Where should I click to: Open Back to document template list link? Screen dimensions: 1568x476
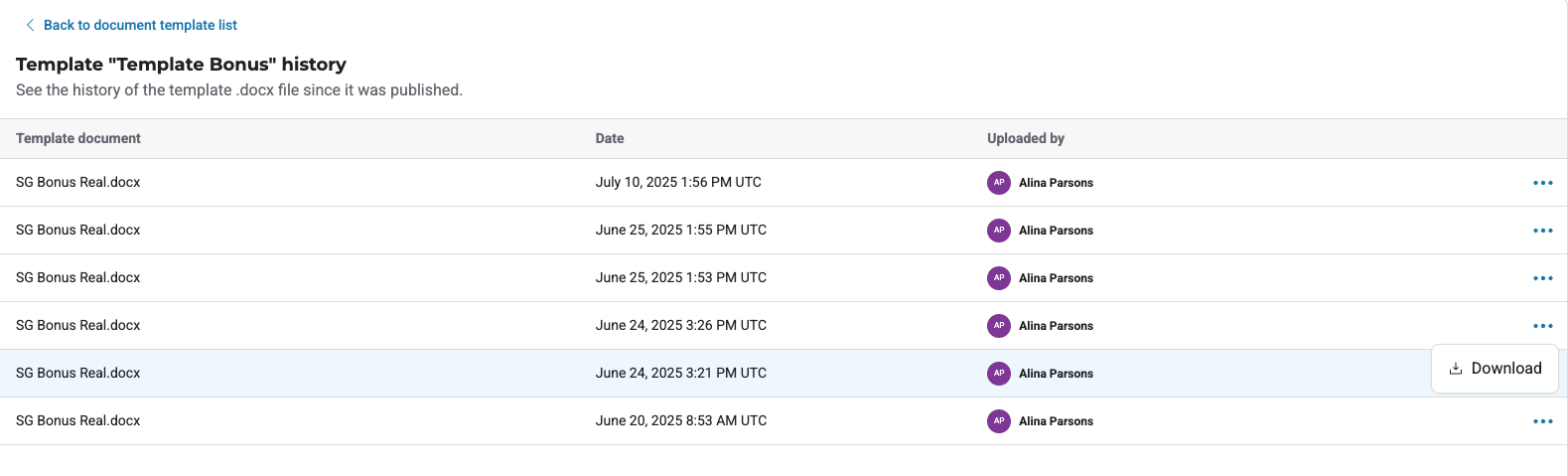tap(140, 25)
